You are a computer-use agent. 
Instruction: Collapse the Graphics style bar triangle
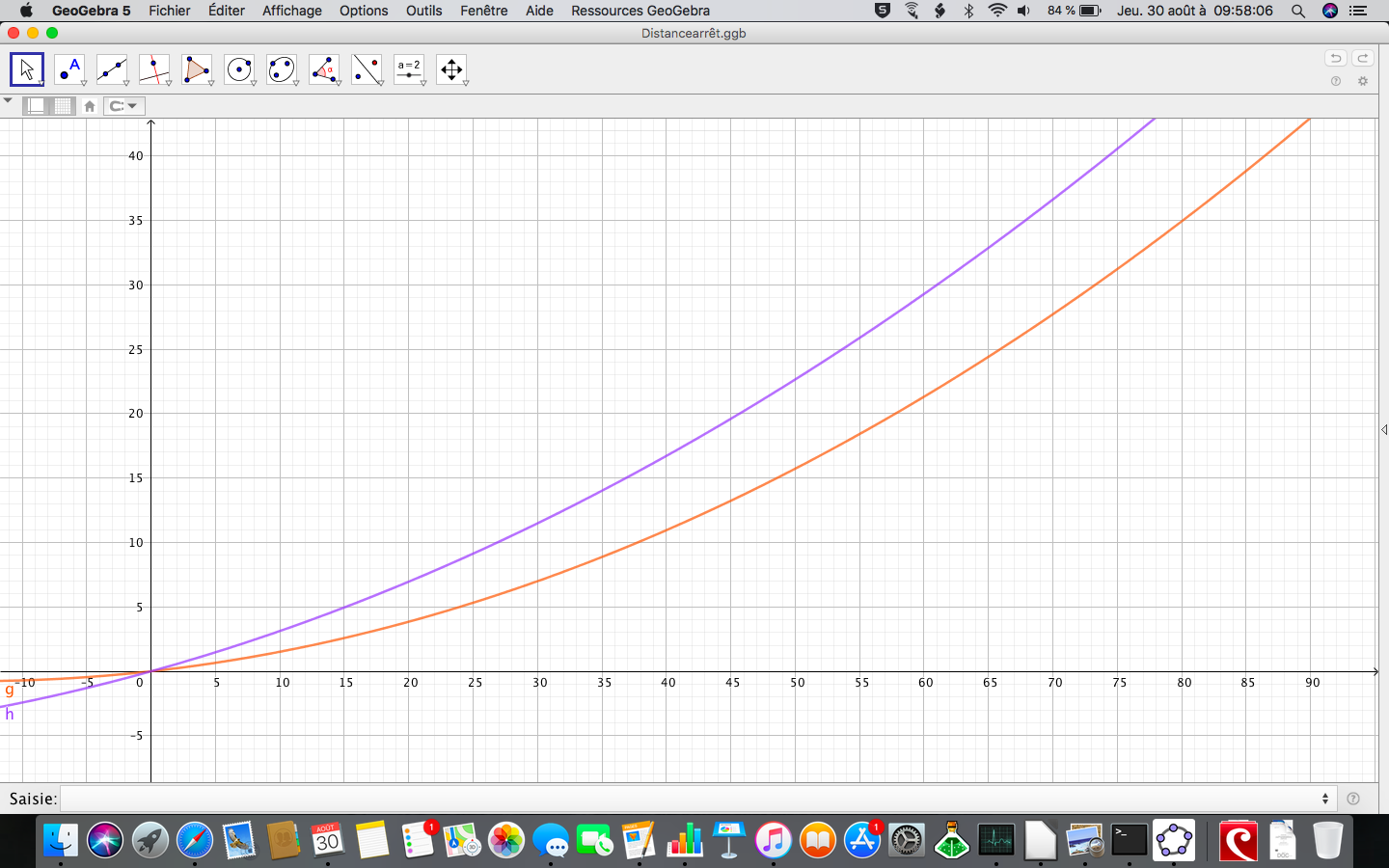[x=8, y=100]
